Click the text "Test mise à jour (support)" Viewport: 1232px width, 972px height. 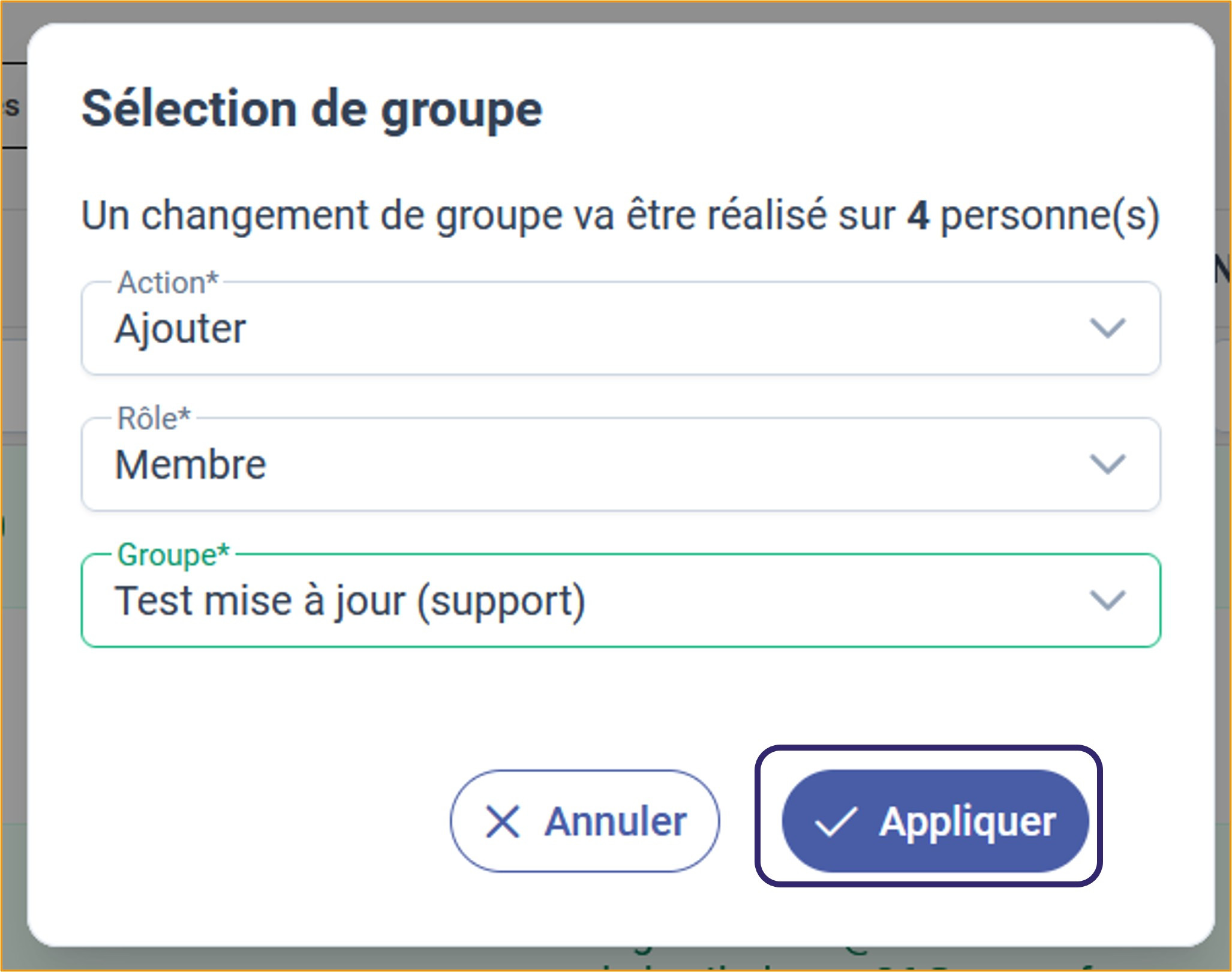pos(350,601)
